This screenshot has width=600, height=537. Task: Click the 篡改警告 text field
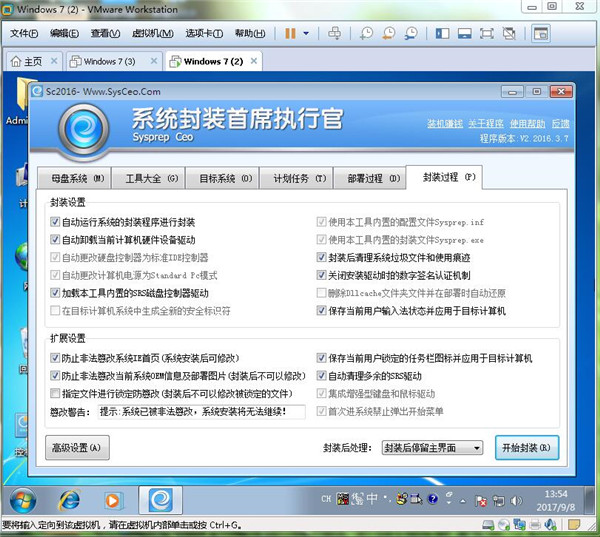click(202, 412)
